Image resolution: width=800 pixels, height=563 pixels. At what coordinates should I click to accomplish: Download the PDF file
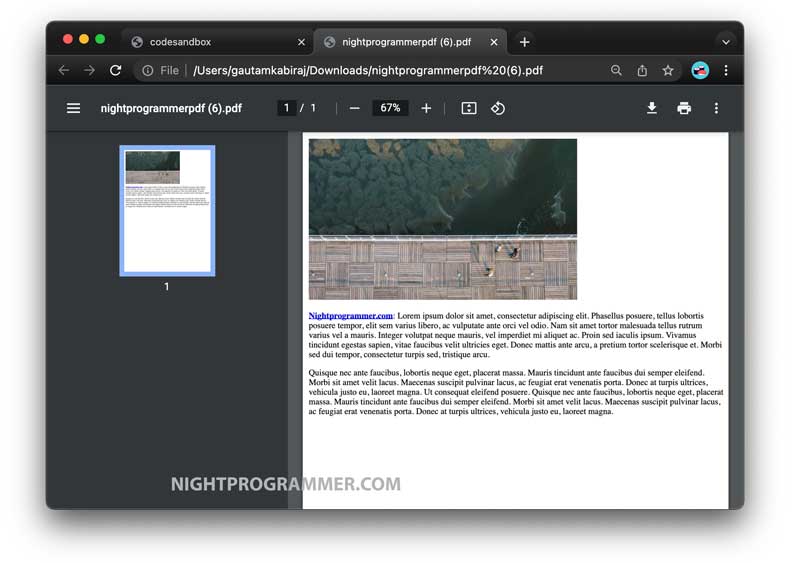click(652, 108)
